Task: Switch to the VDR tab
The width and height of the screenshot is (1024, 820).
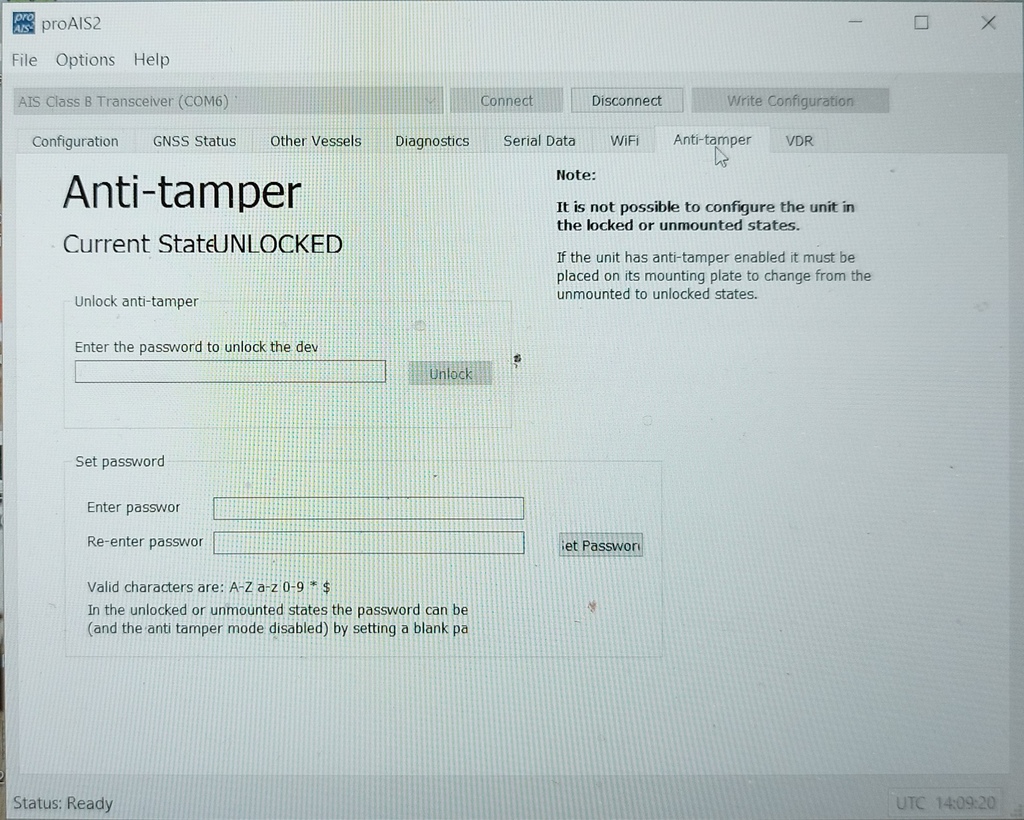Action: tap(799, 141)
